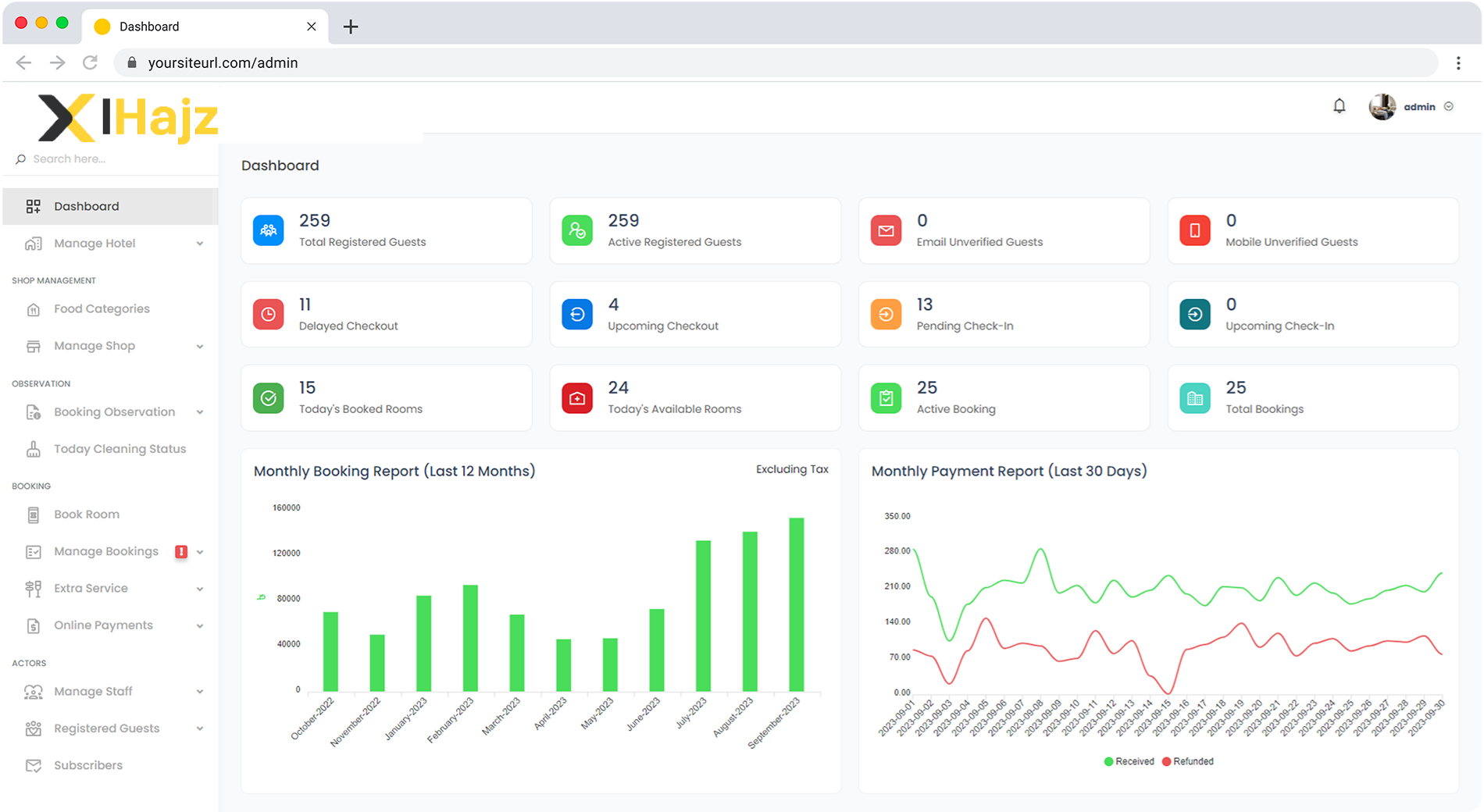
Task: Click the Active Booking clipboard icon
Action: pos(886,398)
